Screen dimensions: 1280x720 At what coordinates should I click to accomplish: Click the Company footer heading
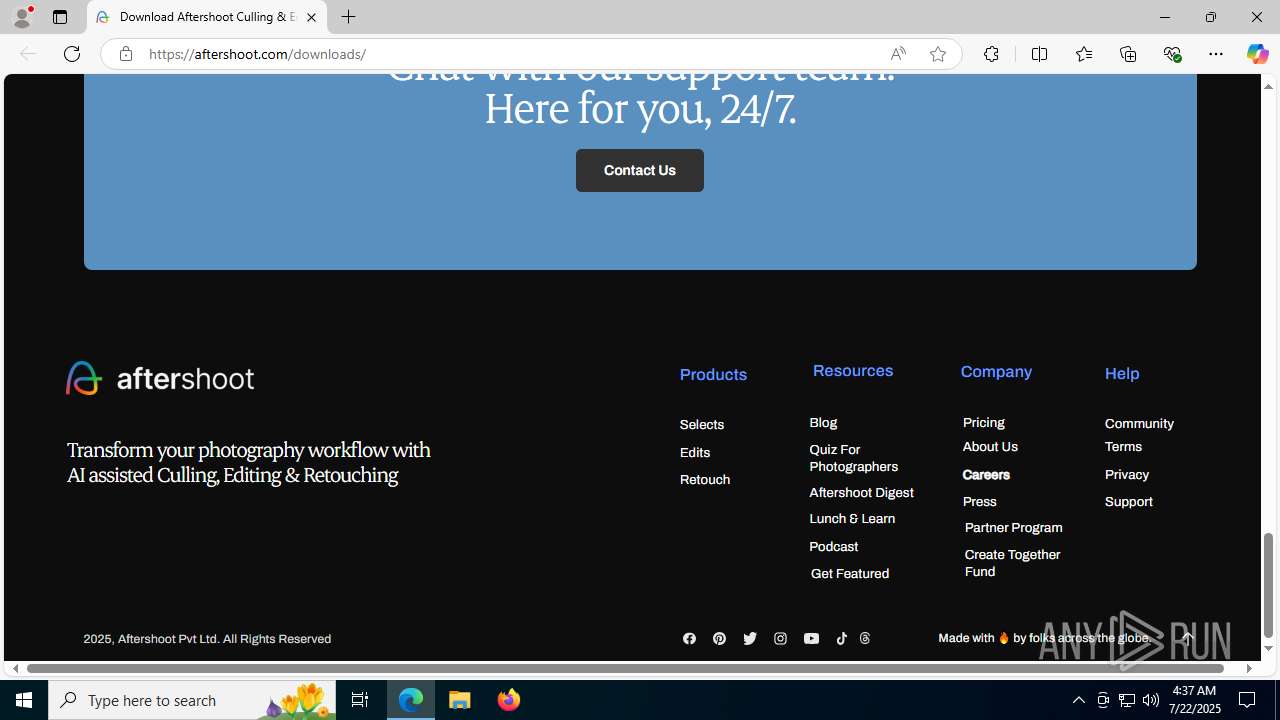tap(996, 372)
